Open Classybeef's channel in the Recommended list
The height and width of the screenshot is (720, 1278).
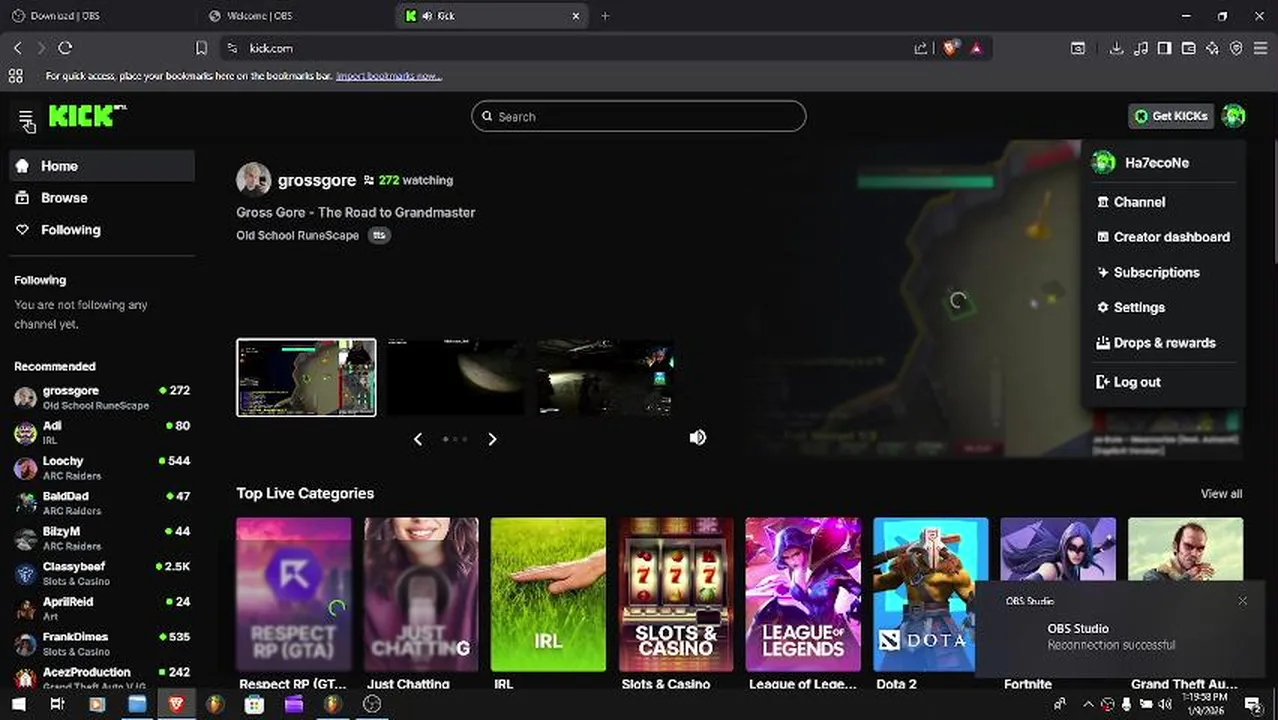pos(102,573)
